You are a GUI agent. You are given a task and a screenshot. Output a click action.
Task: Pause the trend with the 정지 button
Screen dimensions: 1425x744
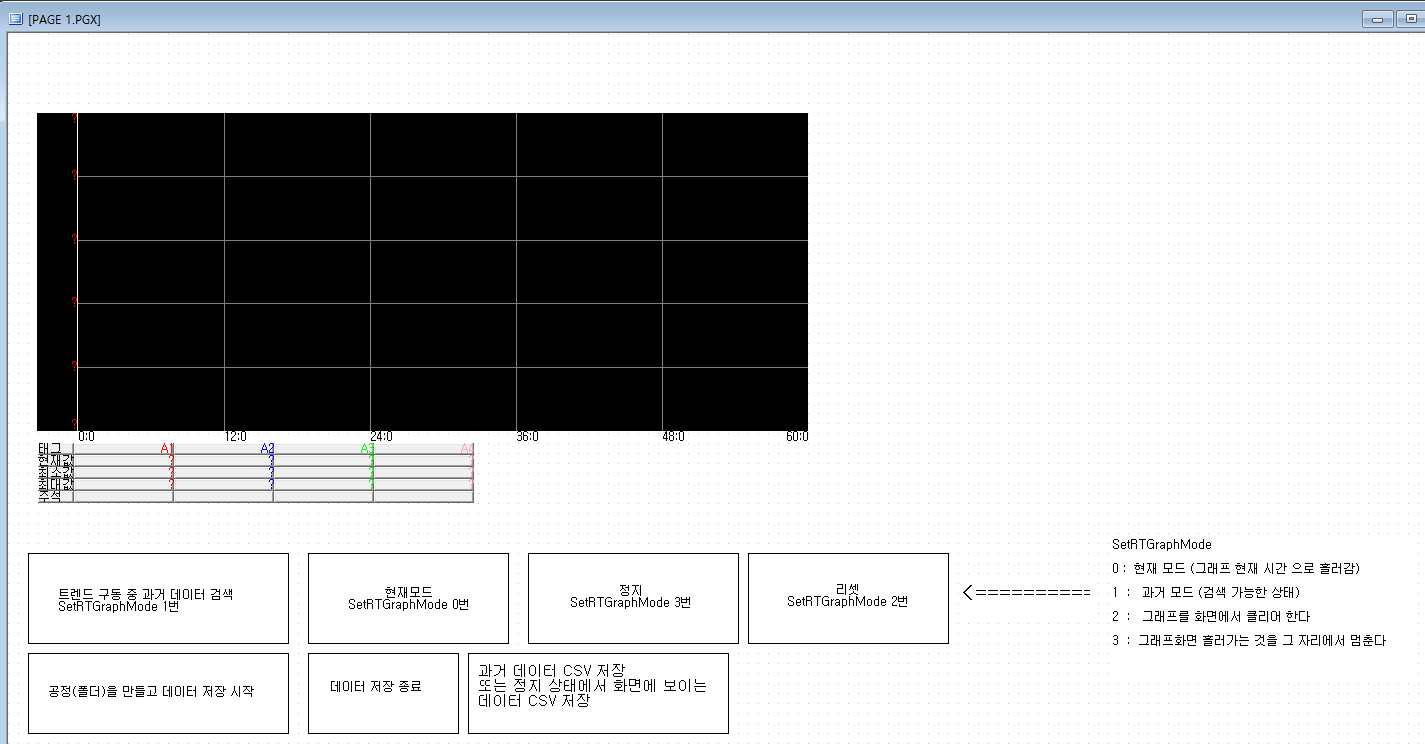632,598
